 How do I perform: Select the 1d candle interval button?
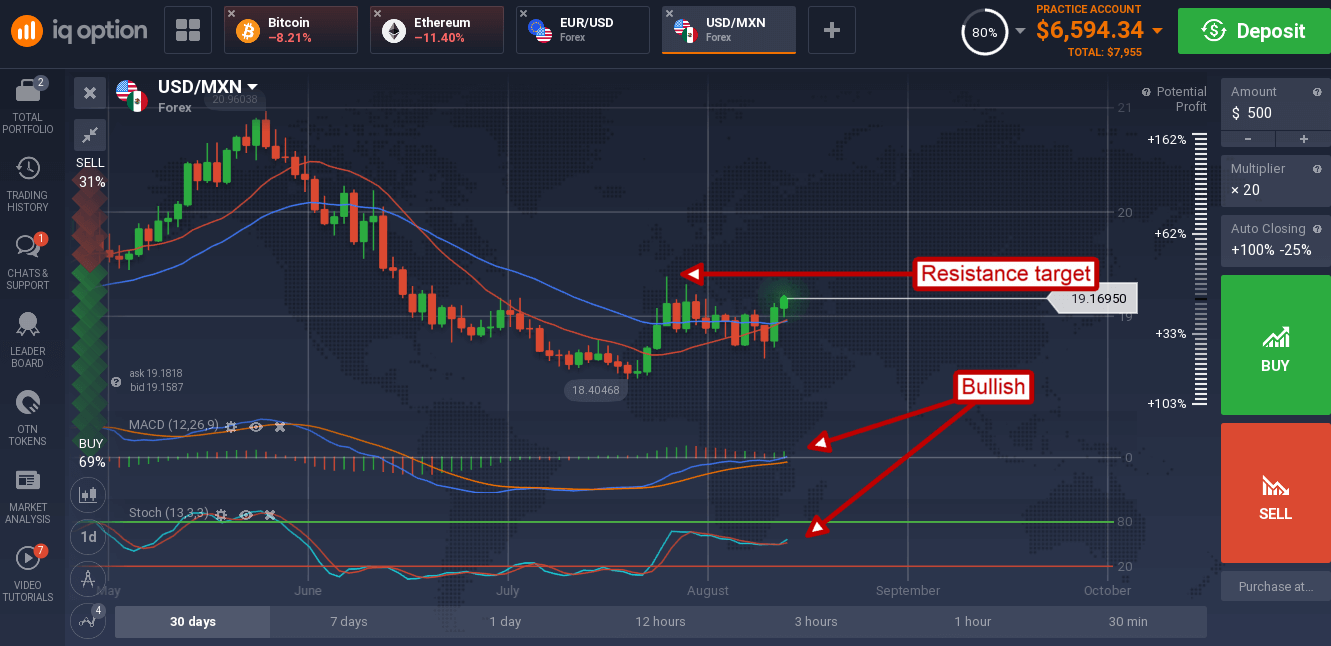[x=89, y=536]
